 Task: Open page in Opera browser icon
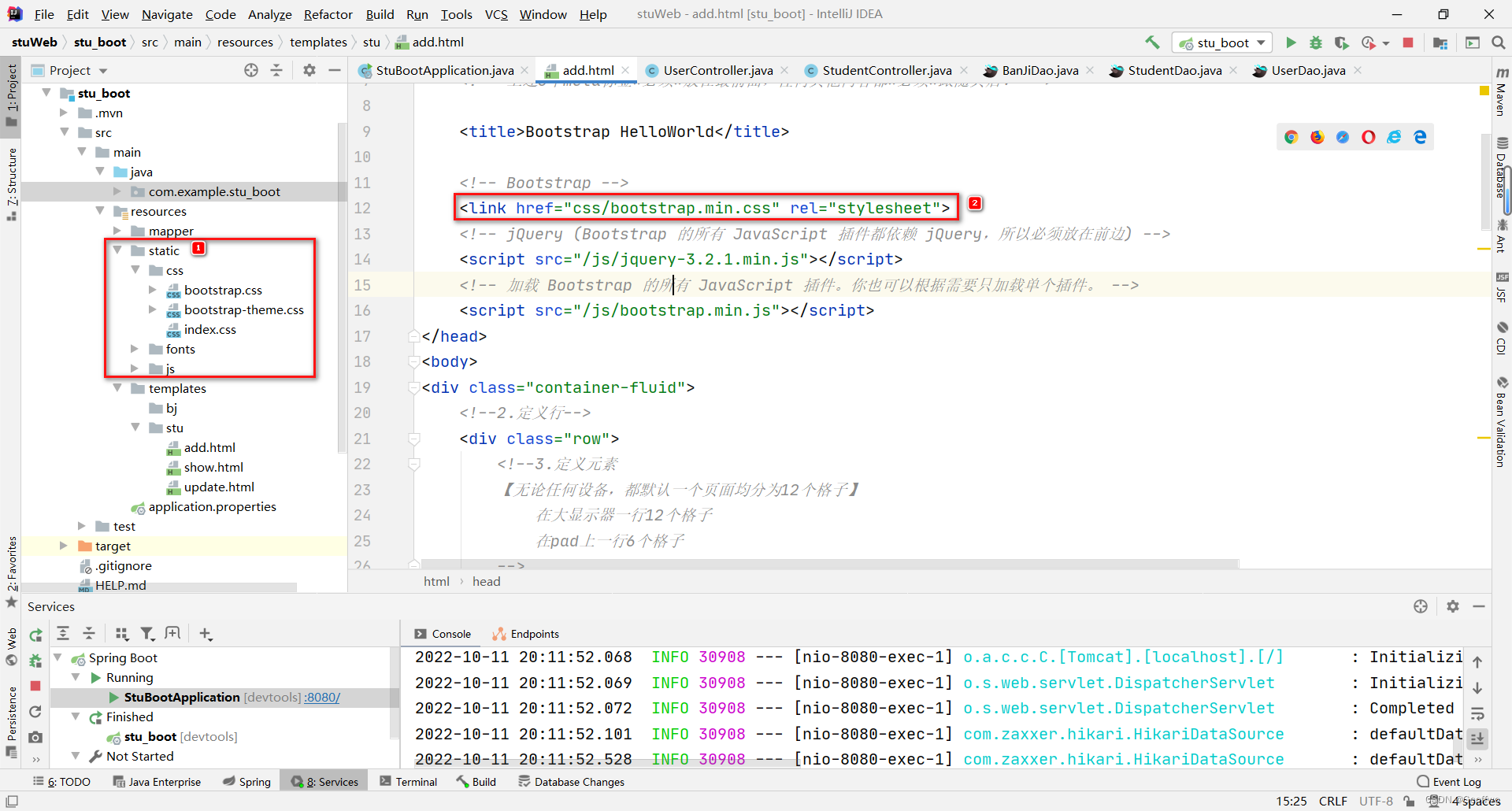pos(1369,137)
